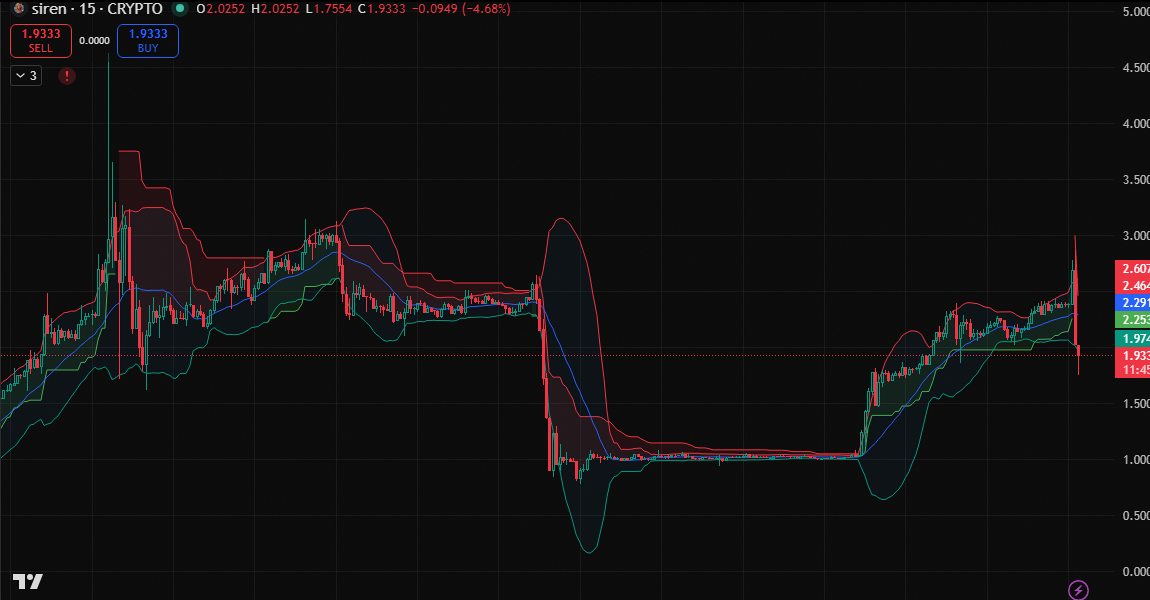1150x600 pixels.
Task: Click the 1.500 price axis label
Action: (1136, 403)
